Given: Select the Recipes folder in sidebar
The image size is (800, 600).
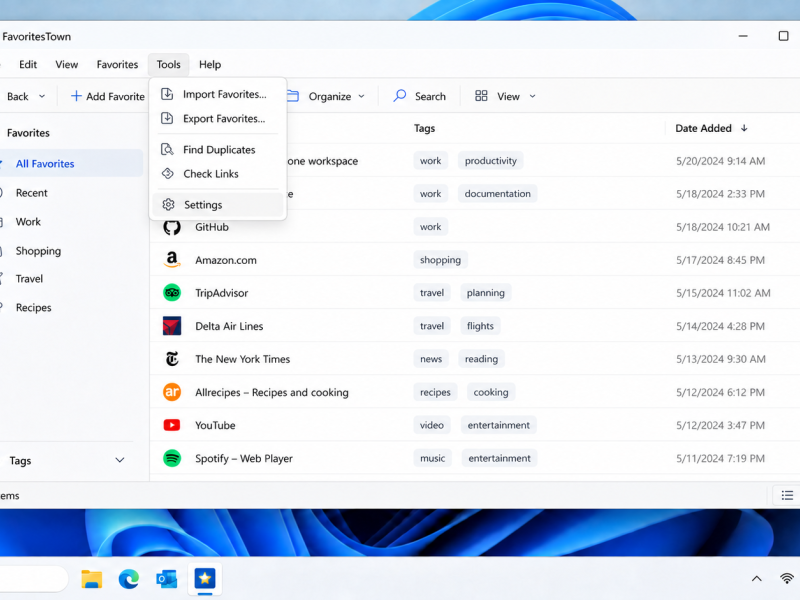Looking at the screenshot, I should [x=34, y=308].
